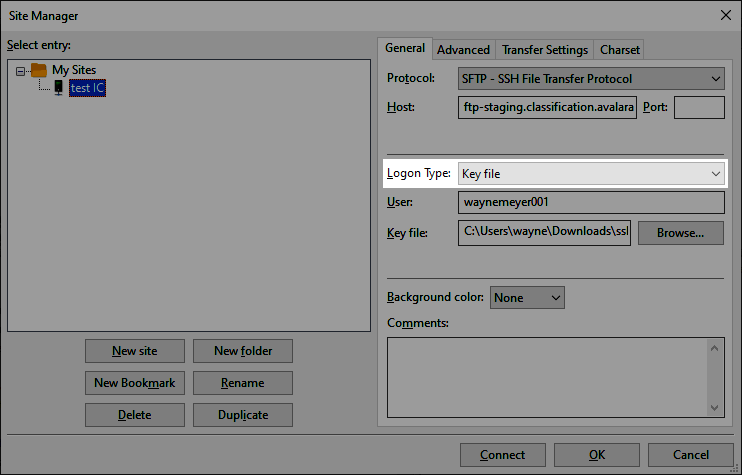
Task: Switch to the Advanced tab
Action: point(463,49)
